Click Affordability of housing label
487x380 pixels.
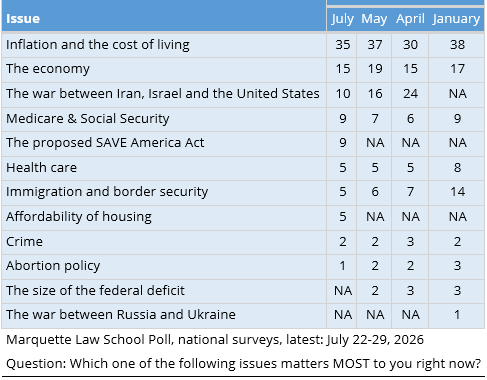coord(79,217)
